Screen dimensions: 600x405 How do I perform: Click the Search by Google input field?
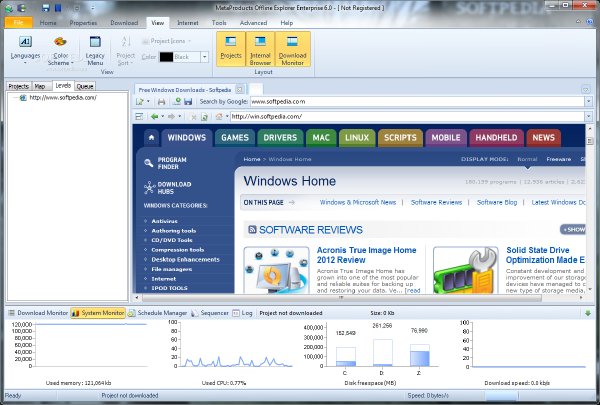(417, 102)
